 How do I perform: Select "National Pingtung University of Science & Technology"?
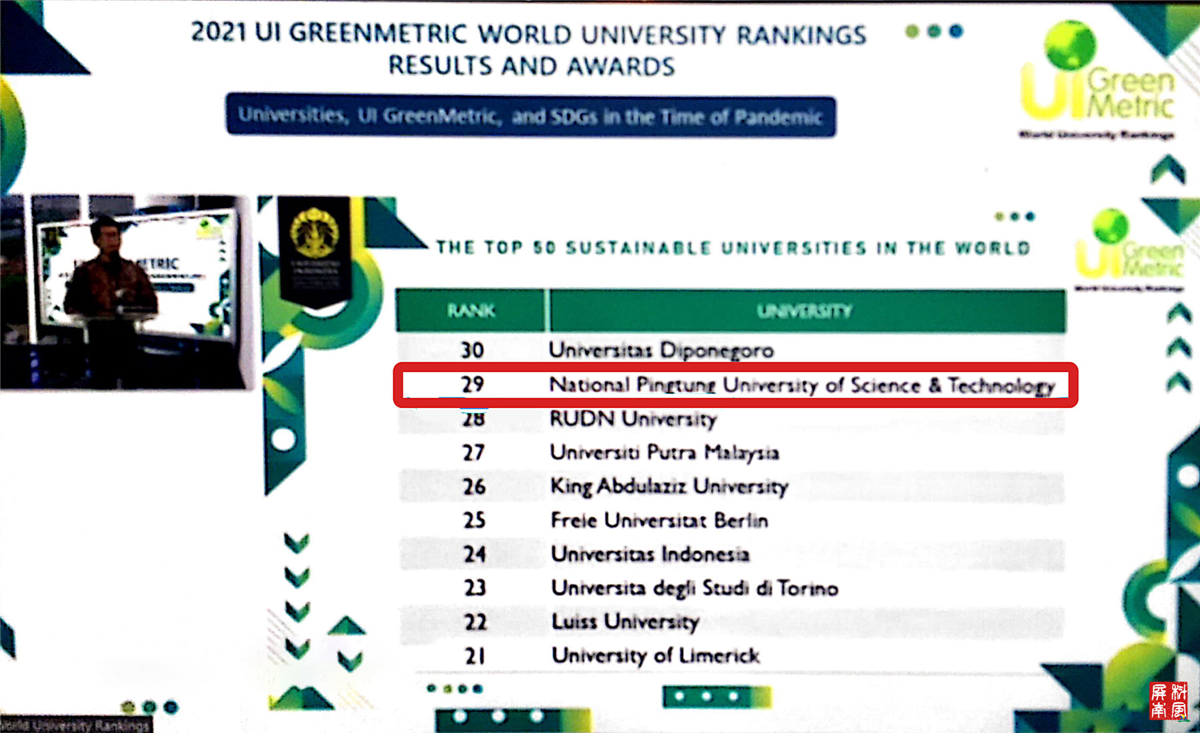pyautogui.click(x=802, y=386)
